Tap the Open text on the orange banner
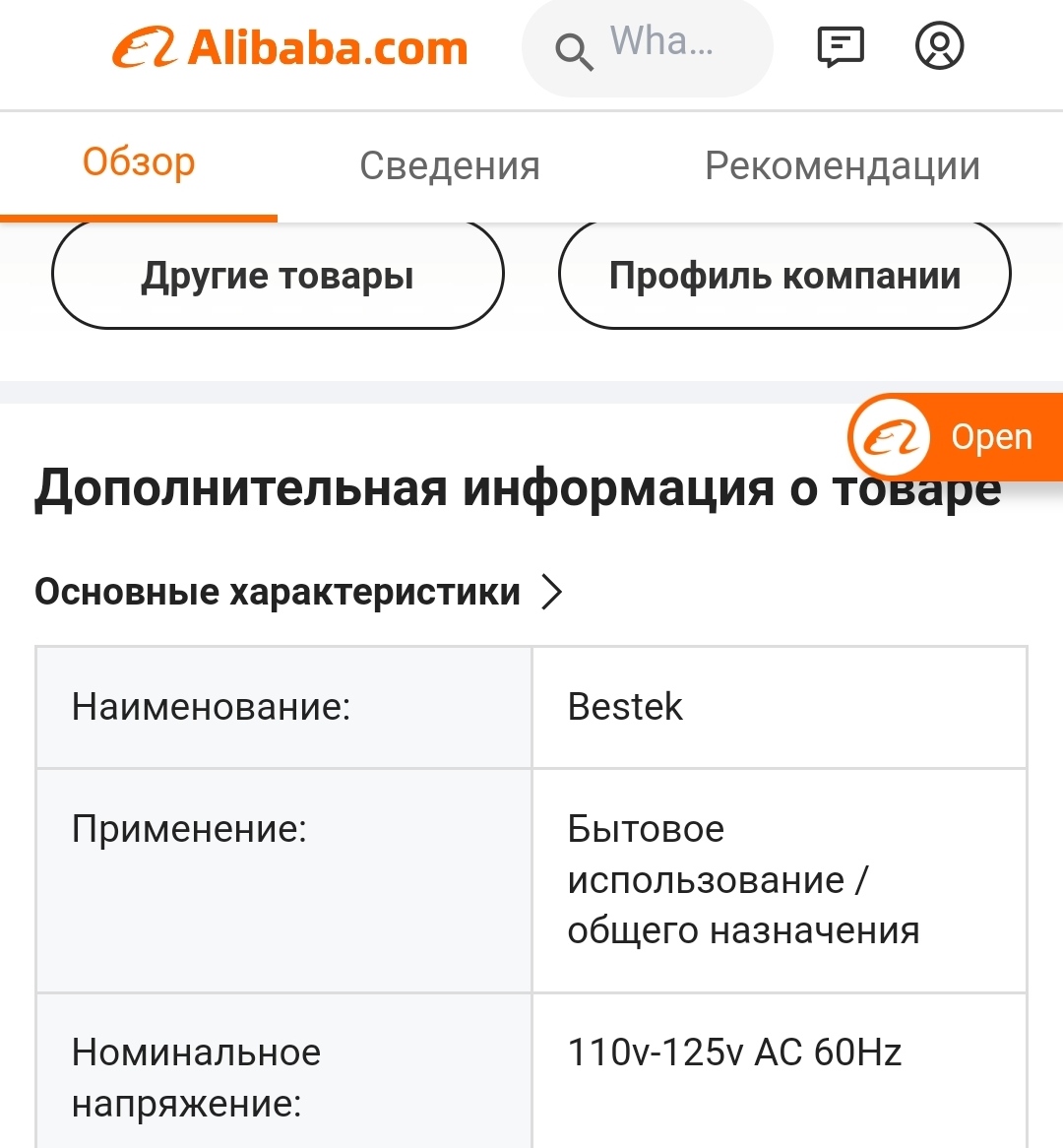Image resolution: width=1063 pixels, height=1148 pixels. [991, 437]
